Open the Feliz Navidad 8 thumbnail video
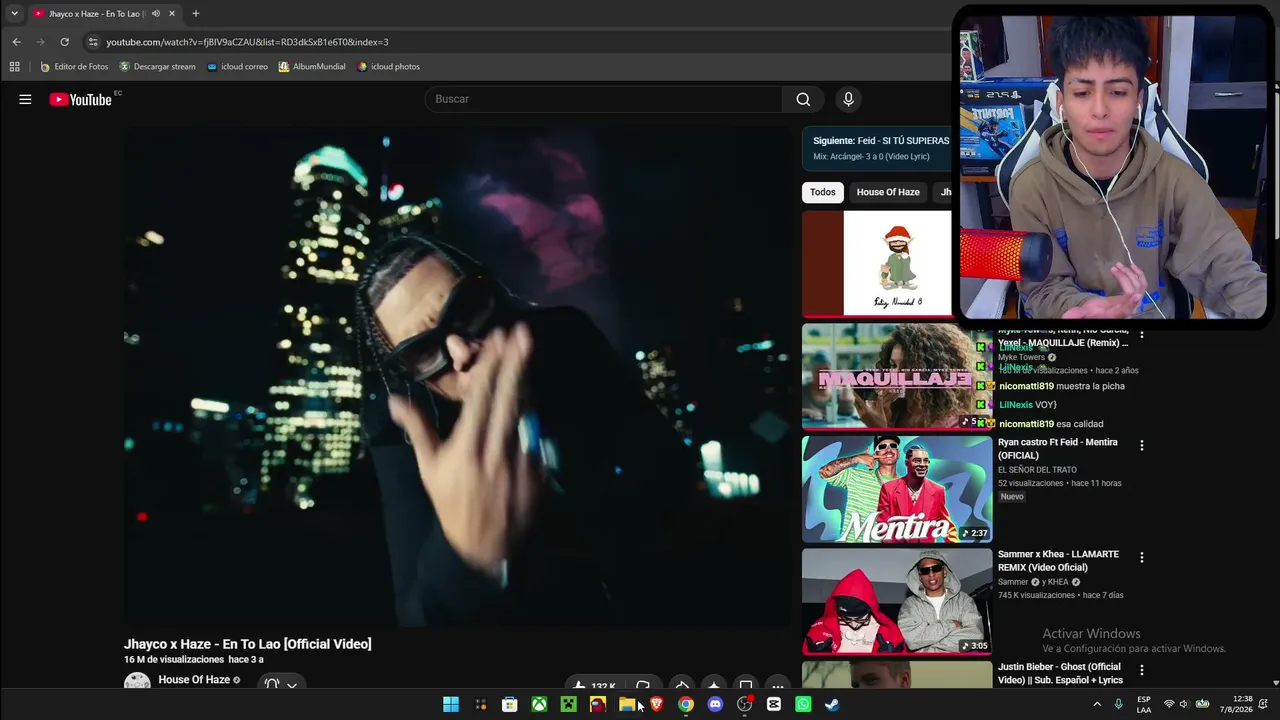The image size is (1280, 720). pyautogui.click(x=877, y=263)
